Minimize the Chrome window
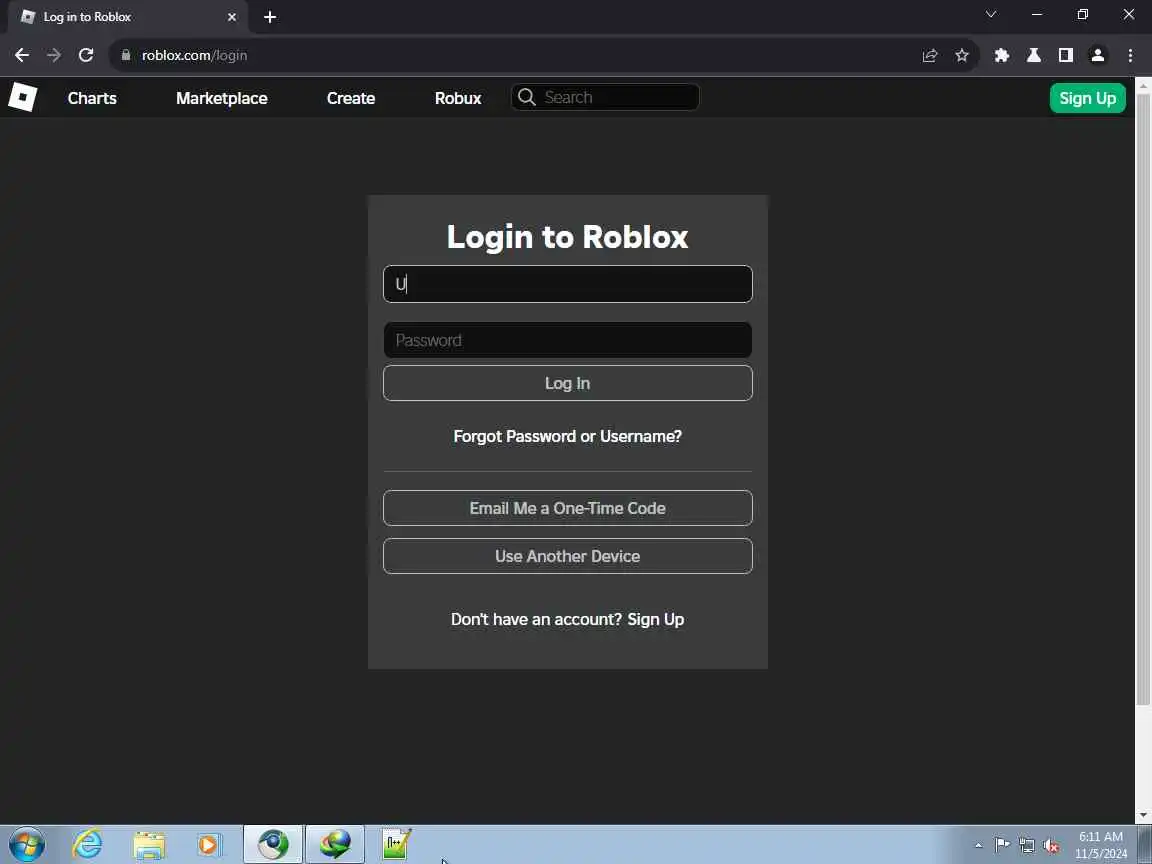 (x=1037, y=14)
